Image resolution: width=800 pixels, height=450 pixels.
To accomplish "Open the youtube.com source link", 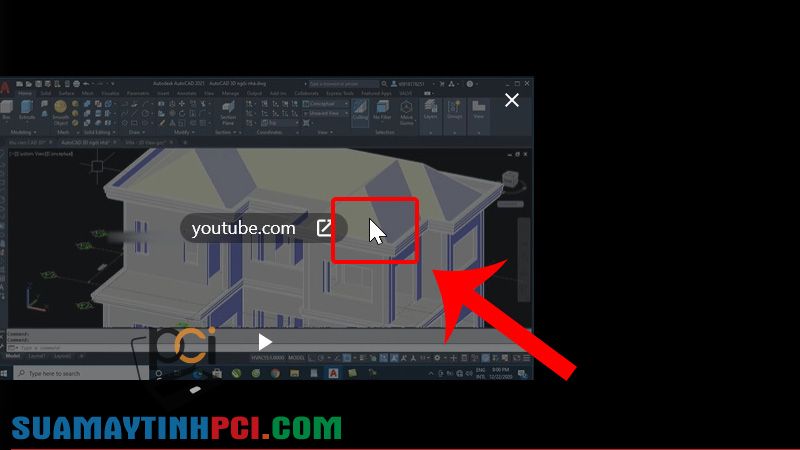I will coord(243,228).
